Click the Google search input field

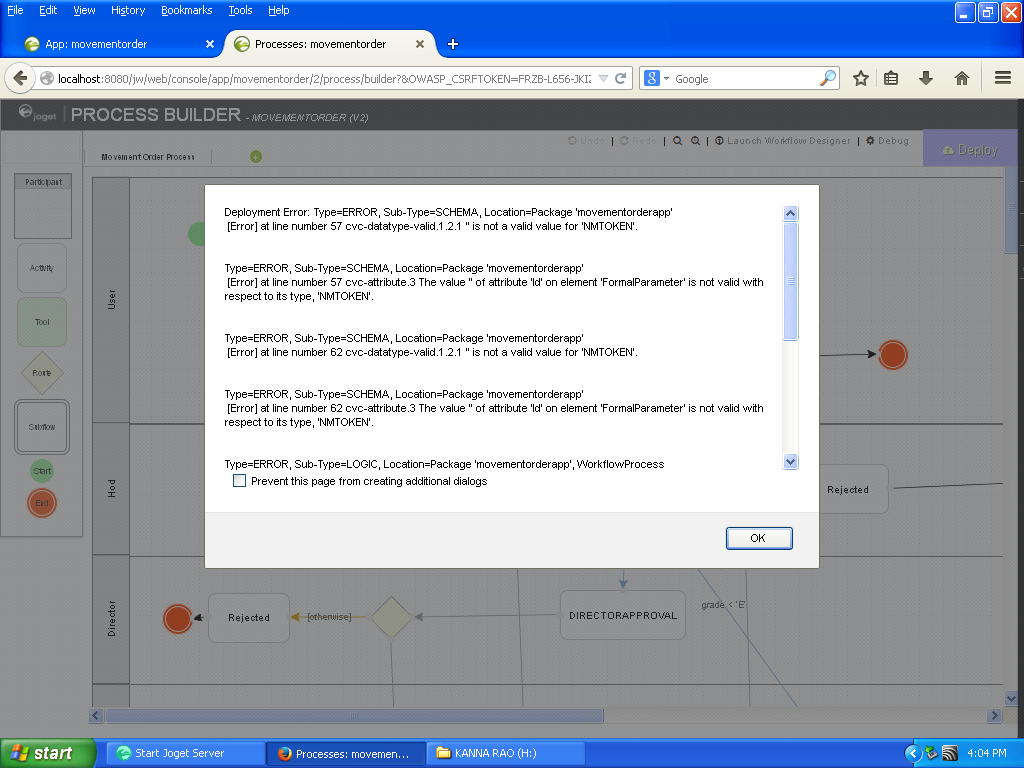[744, 78]
